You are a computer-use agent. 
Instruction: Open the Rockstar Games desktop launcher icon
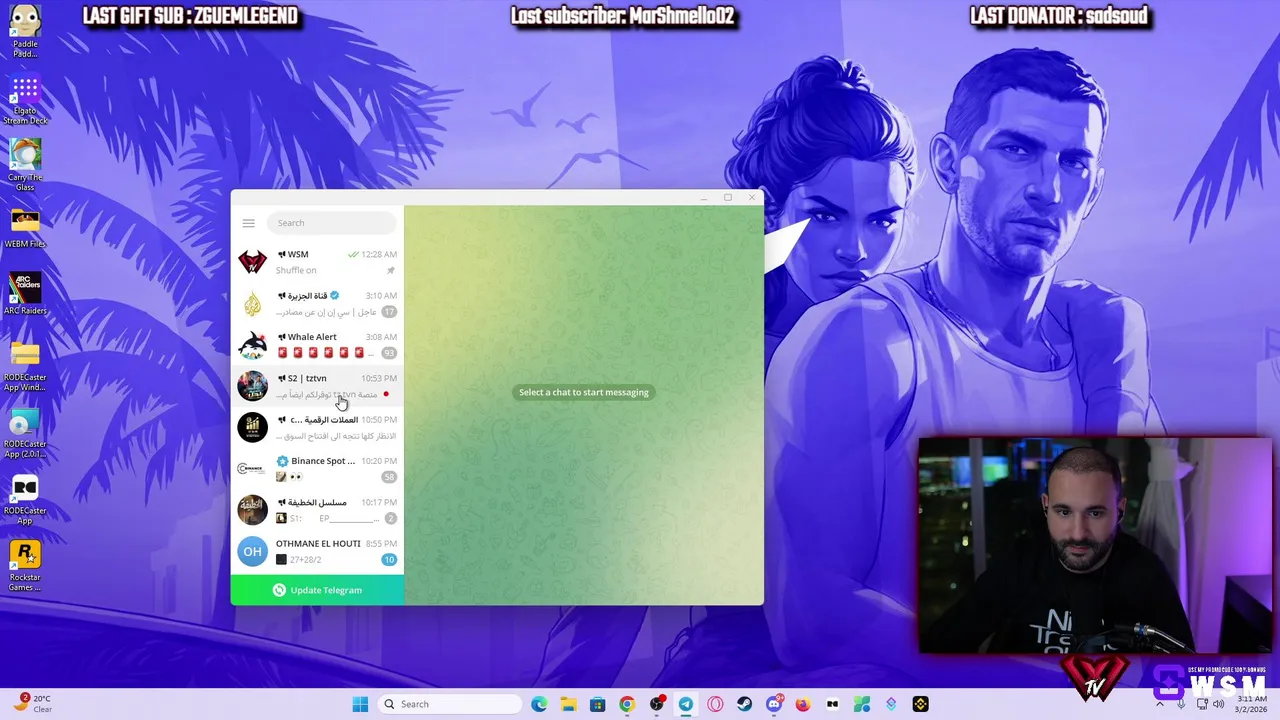25,566
